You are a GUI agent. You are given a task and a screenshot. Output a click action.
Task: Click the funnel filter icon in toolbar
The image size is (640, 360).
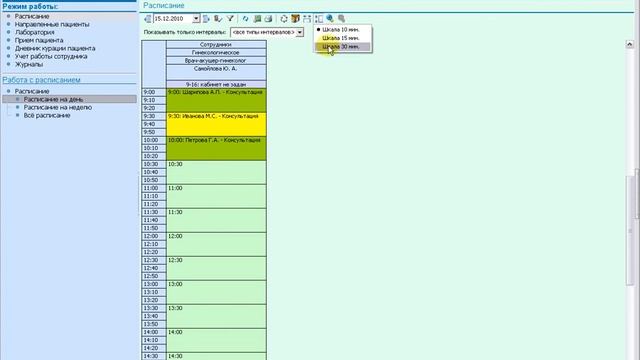pyautogui.click(x=230, y=19)
